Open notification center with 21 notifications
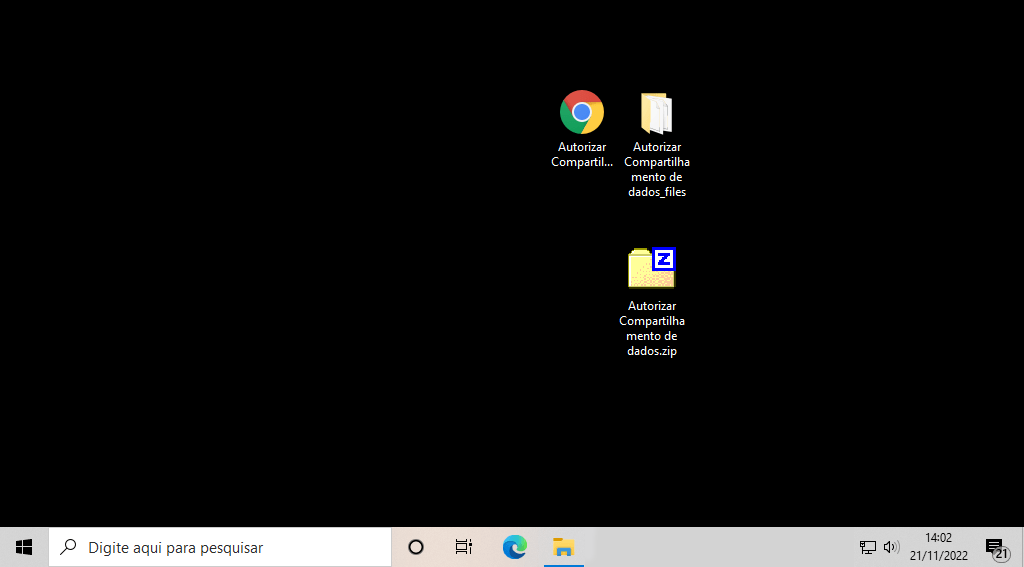Viewport: 1024px width, 567px height. coord(995,547)
